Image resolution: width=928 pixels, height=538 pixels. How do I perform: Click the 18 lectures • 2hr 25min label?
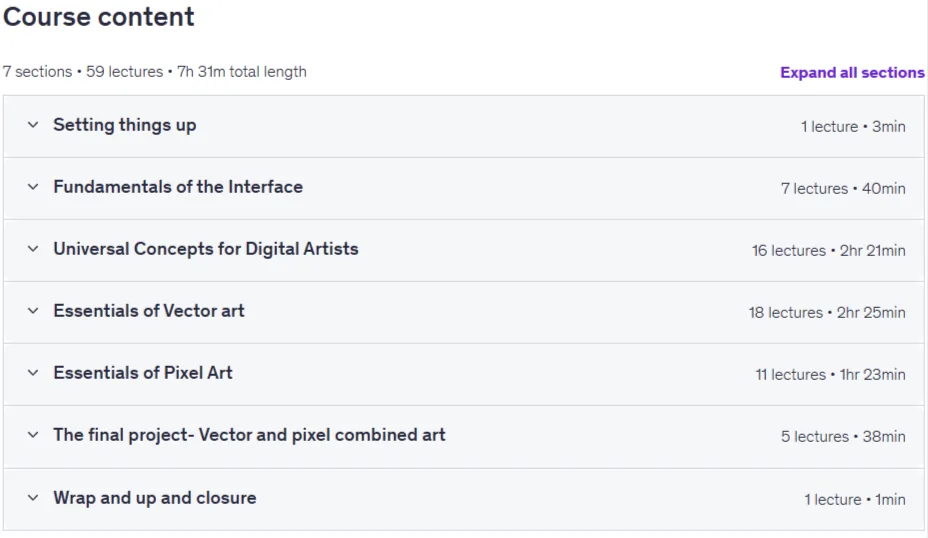(827, 313)
